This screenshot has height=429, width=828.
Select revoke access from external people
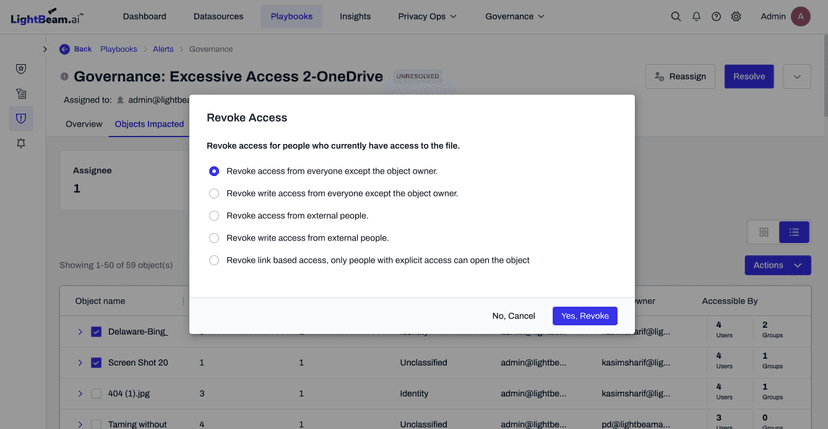[214, 216]
